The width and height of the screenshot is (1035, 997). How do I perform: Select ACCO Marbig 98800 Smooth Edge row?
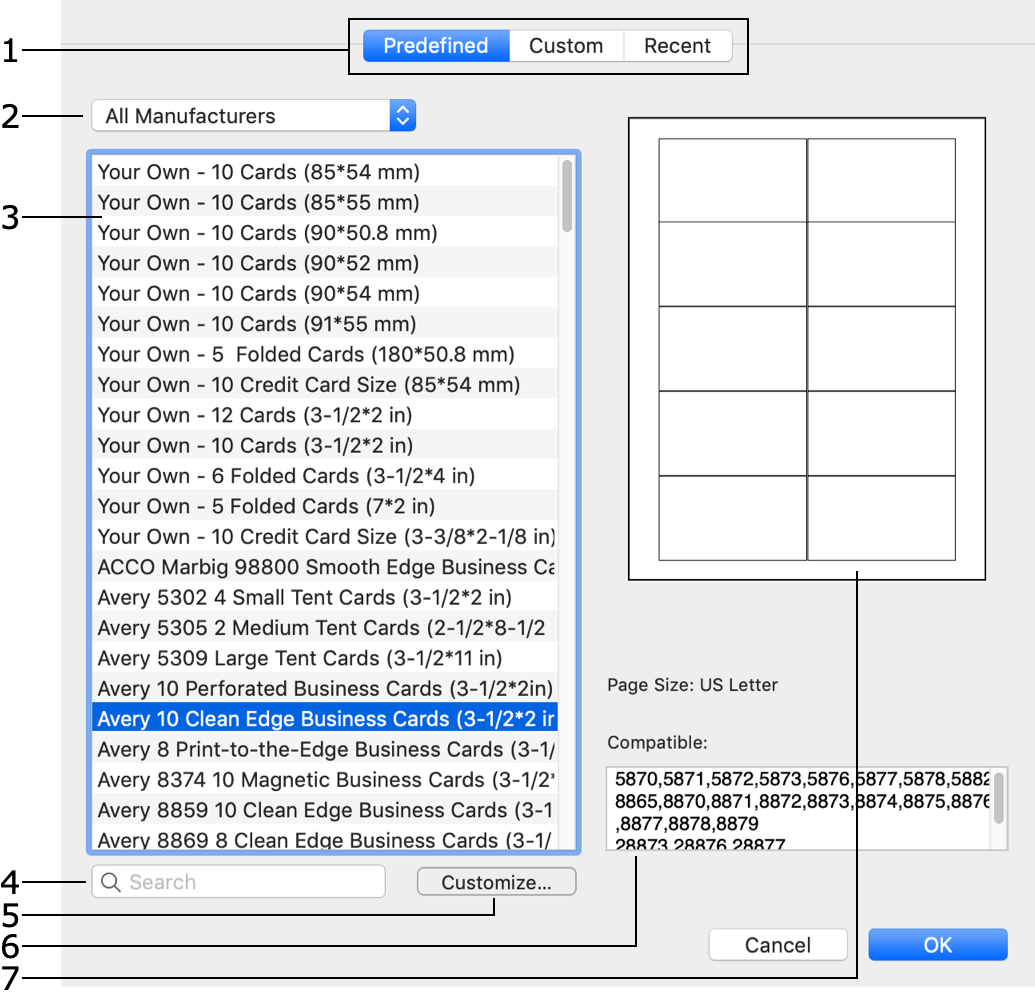pyautogui.click(x=325, y=567)
